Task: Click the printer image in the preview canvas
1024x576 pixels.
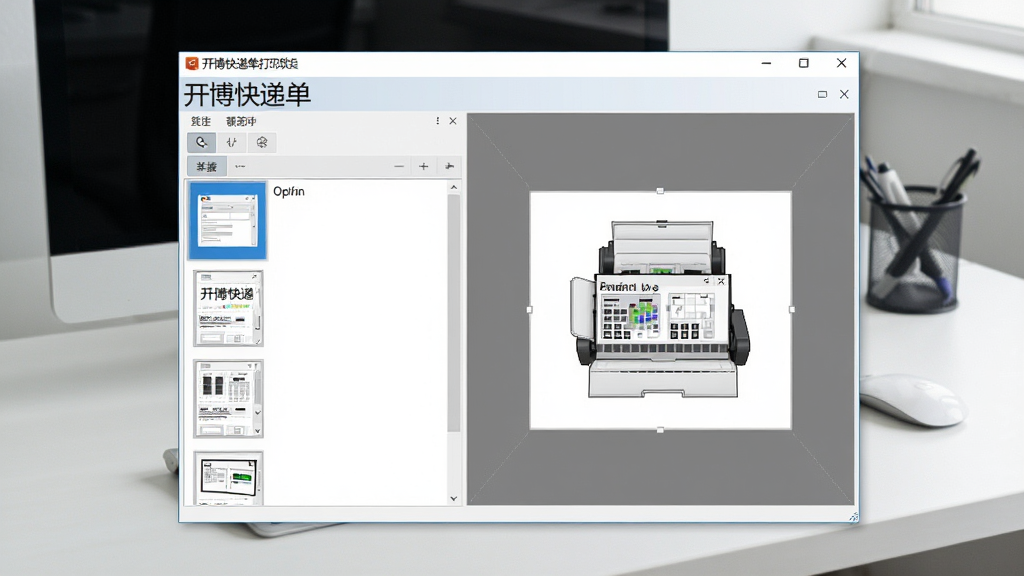Action: [660, 309]
